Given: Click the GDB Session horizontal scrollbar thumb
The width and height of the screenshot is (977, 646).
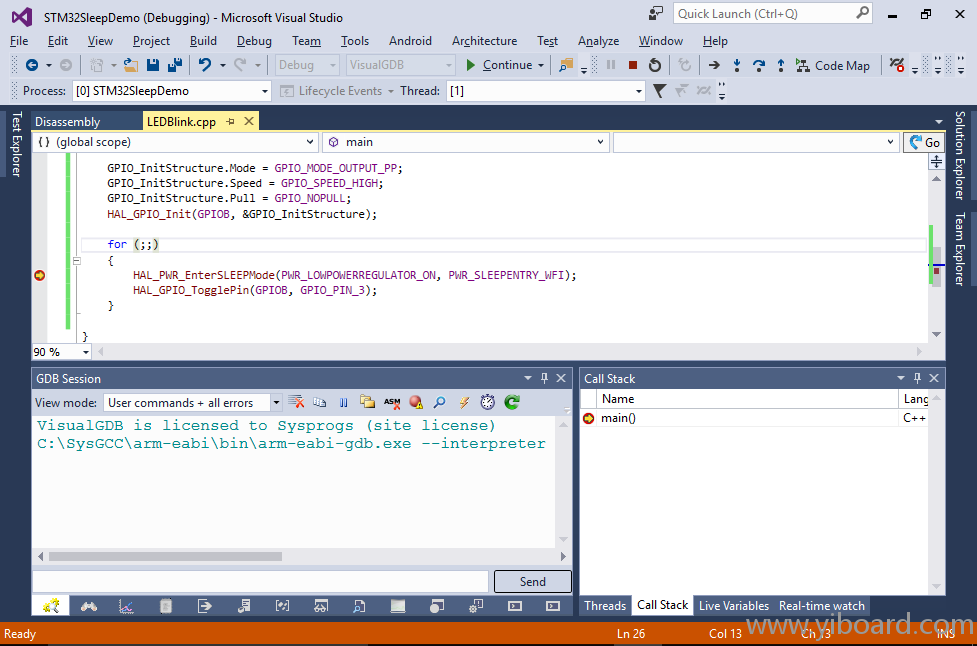Looking at the screenshot, I should point(165,556).
